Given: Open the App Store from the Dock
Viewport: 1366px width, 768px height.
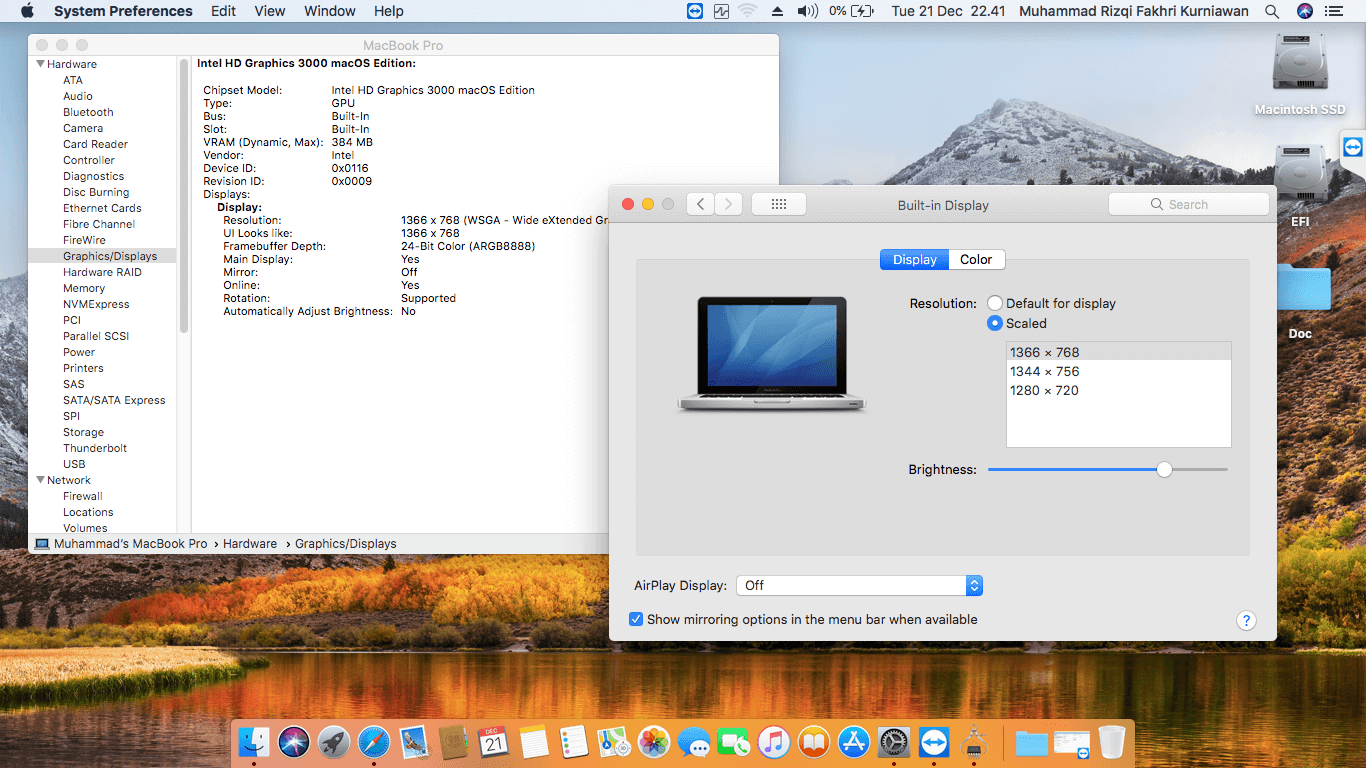Looking at the screenshot, I should 853,743.
